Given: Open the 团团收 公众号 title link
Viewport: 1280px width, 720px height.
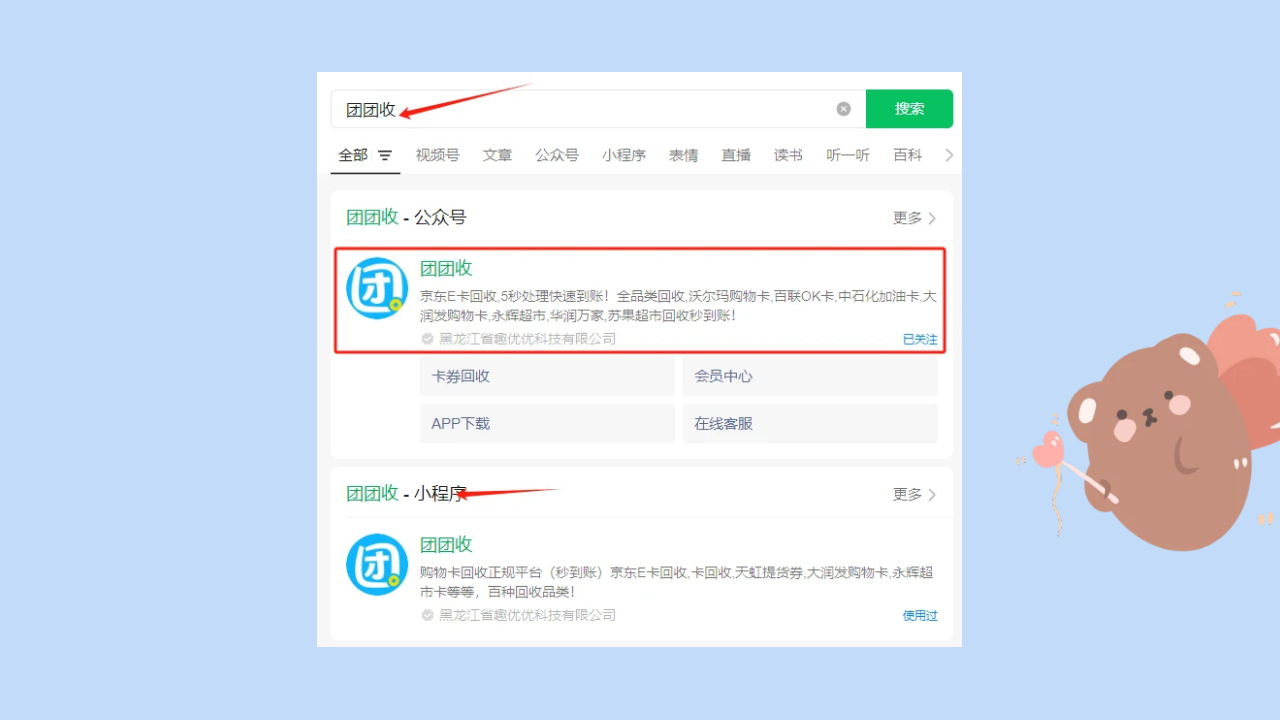Looking at the screenshot, I should (446, 268).
